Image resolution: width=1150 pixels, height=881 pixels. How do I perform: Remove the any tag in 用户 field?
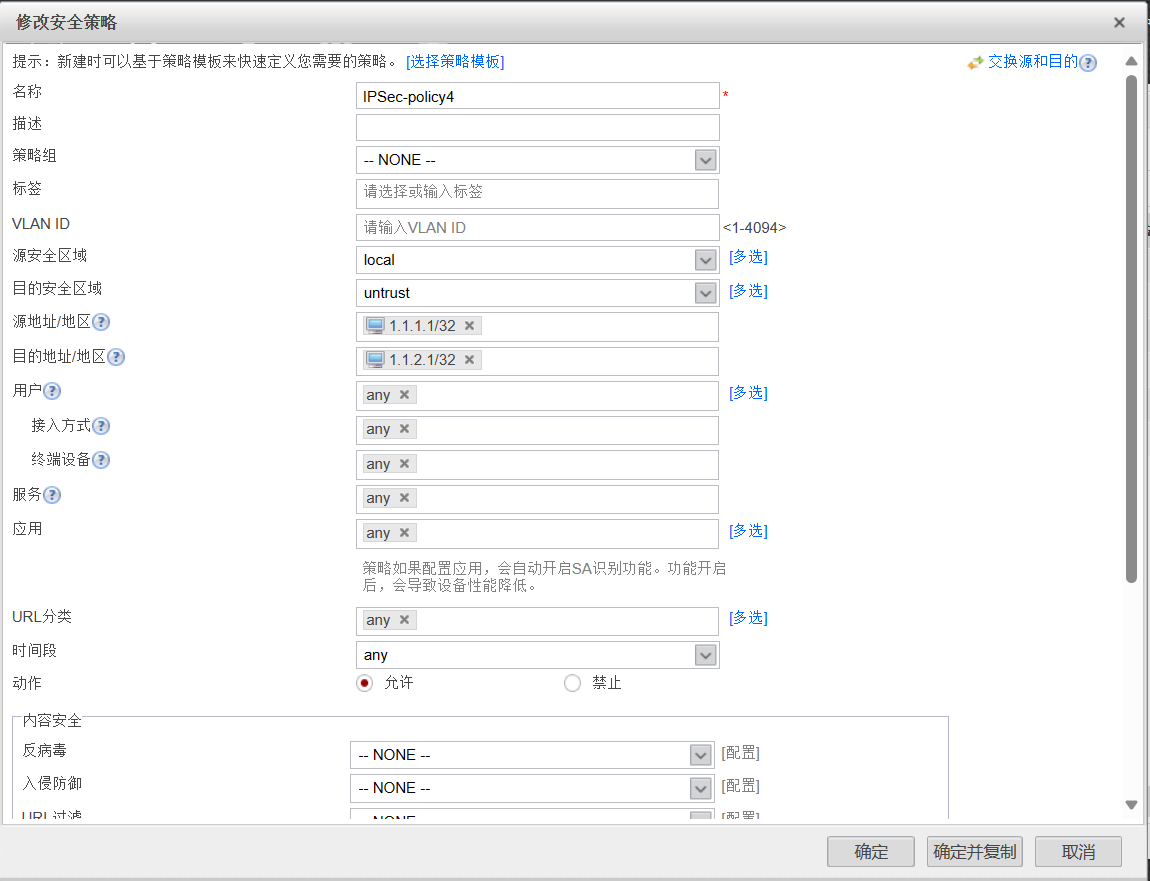pyautogui.click(x=404, y=395)
